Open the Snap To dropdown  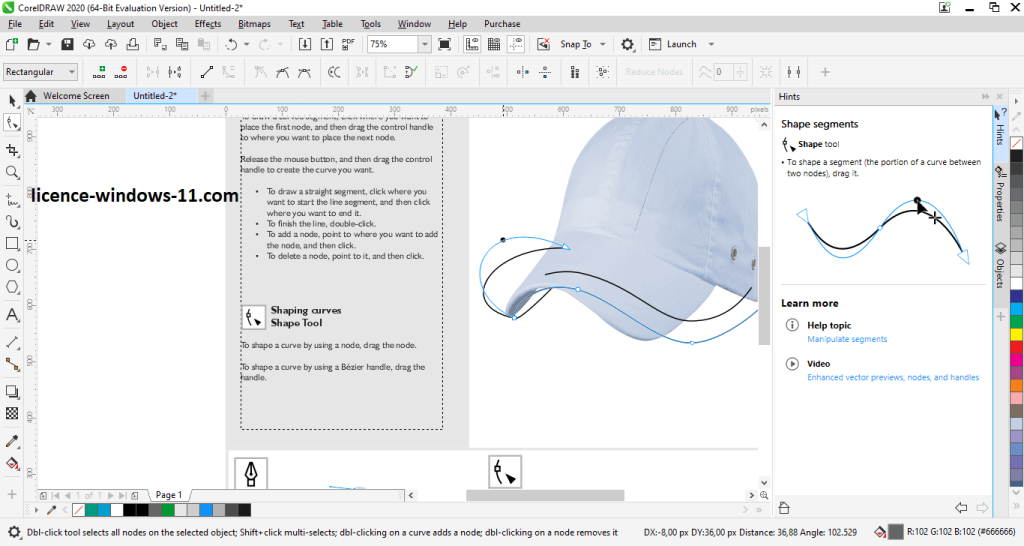tap(603, 44)
